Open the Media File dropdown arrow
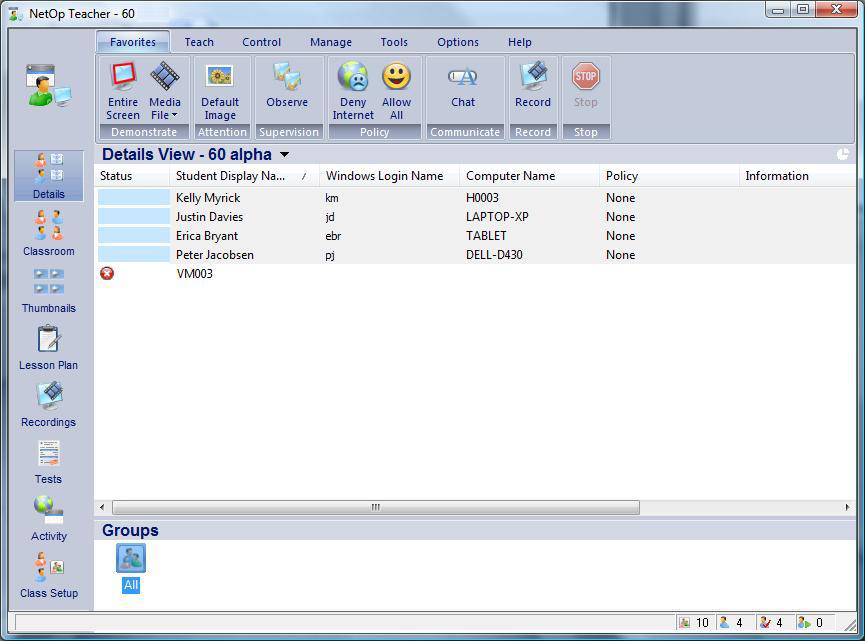Image resolution: width=865 pixels, height=641 pixels. coord(174,115)
